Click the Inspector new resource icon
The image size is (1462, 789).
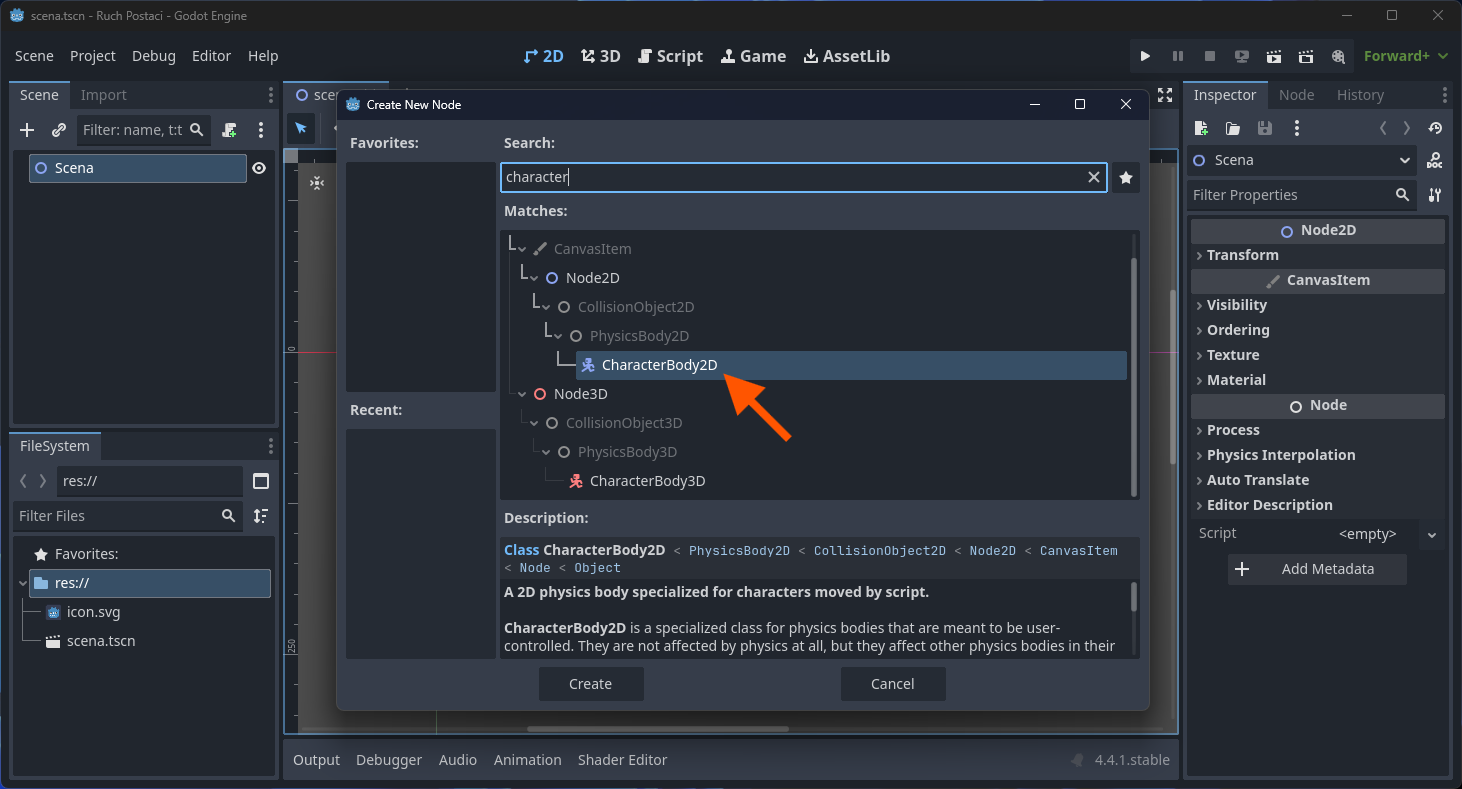pyautogui.click(x=1201, y=128)
